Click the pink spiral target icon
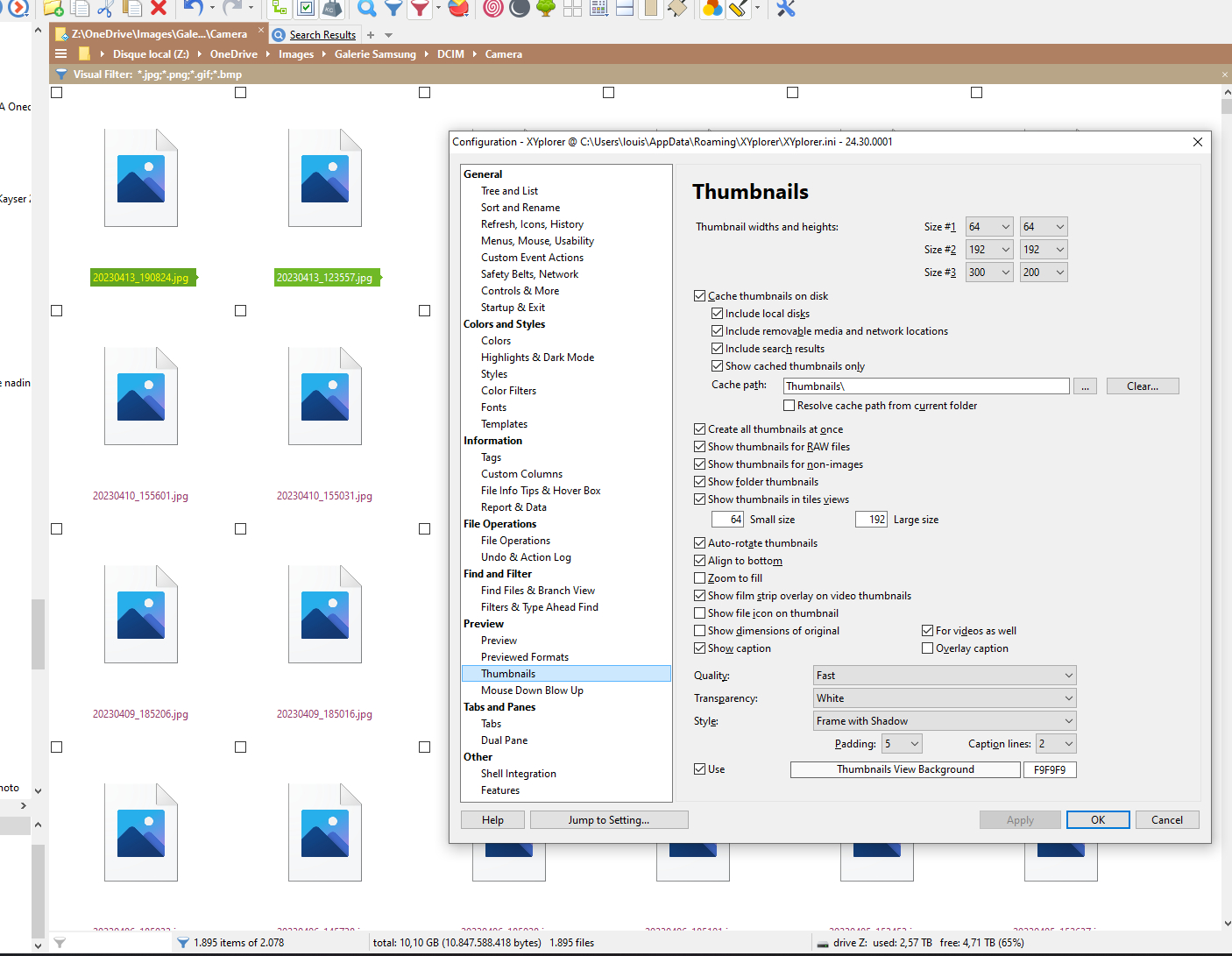Image resolution: width=1232 pixels, height=956 pixels. pyautogui.click(x=493, y=8)
